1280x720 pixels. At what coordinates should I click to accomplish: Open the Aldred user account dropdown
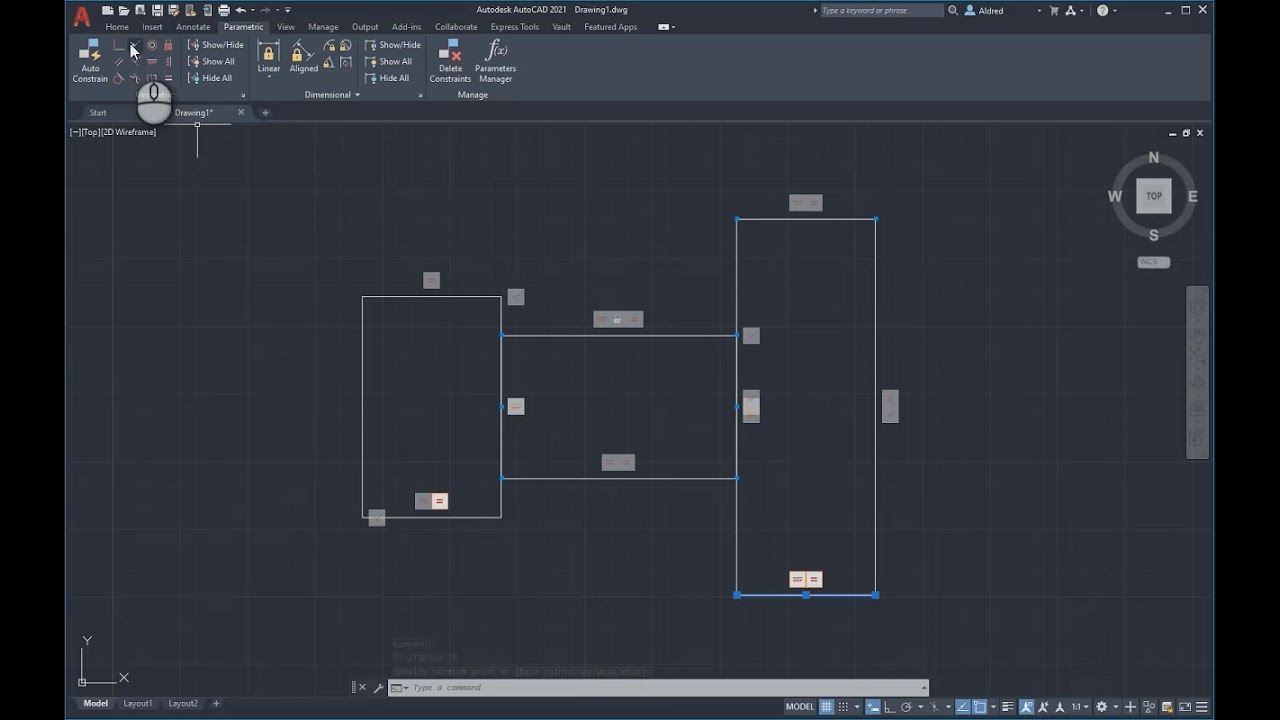coord(1003,10)
